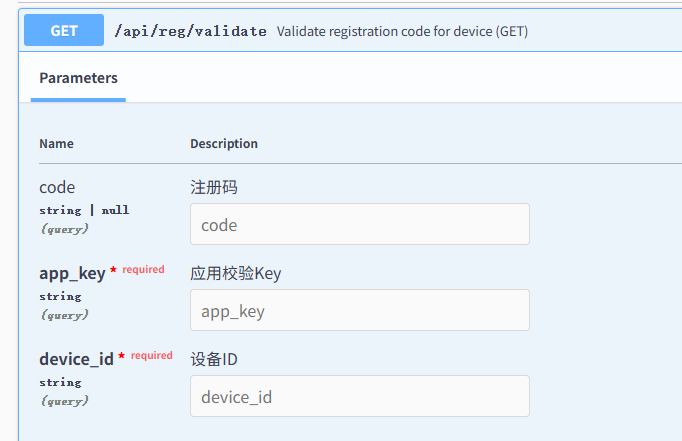682x441 pixels.
Task: Select the Parameters tab
Action: (78, 78)
